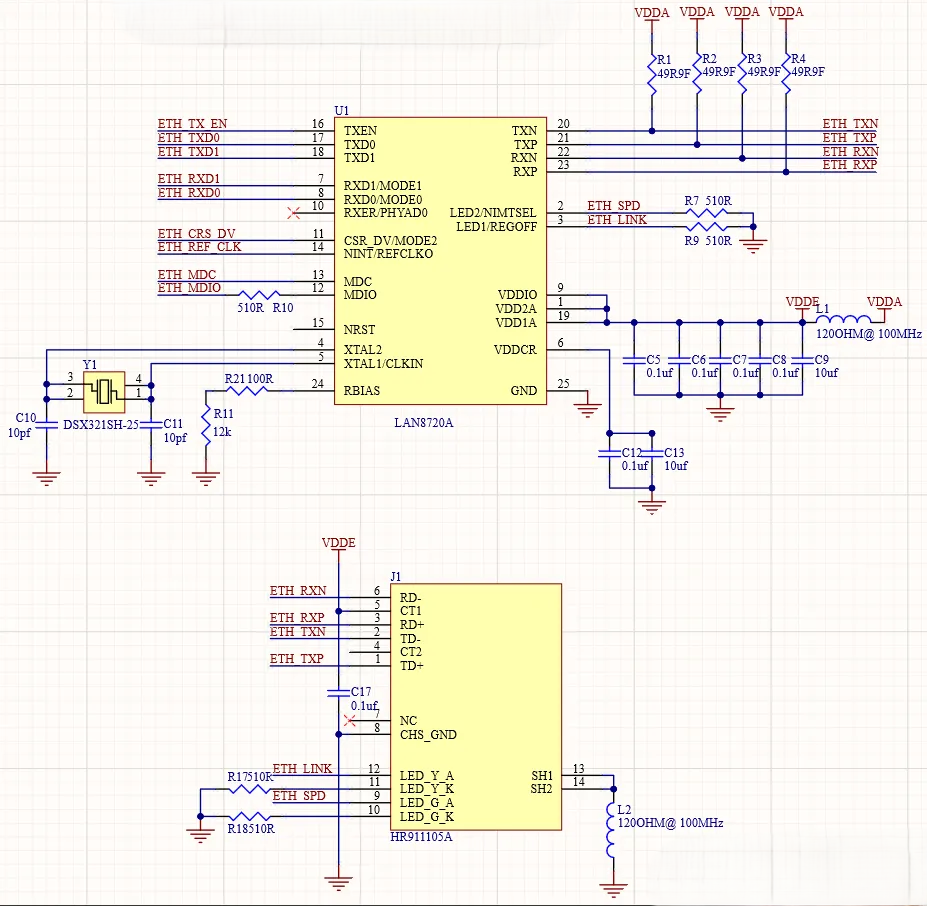Click the ETH_RXD1 net label
Image resolution: width=927 pixels, height=906 pixels.
[x=189, y=179]
